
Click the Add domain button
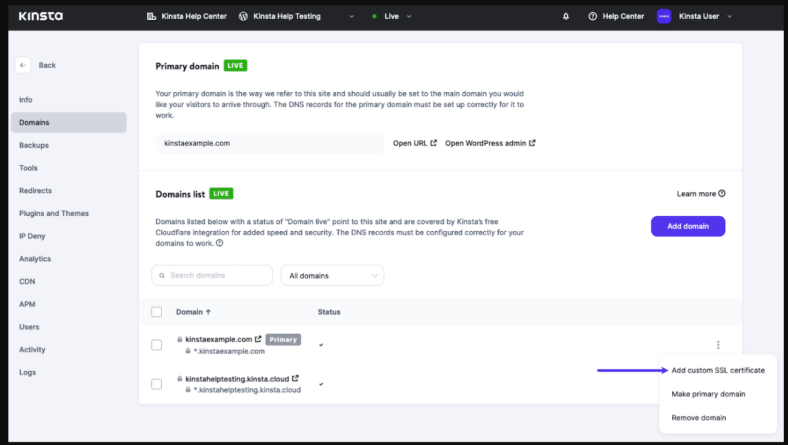(x=687, y=226)
